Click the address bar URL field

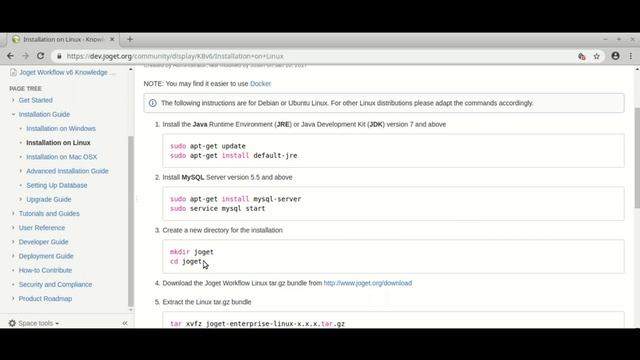[314, 56]
